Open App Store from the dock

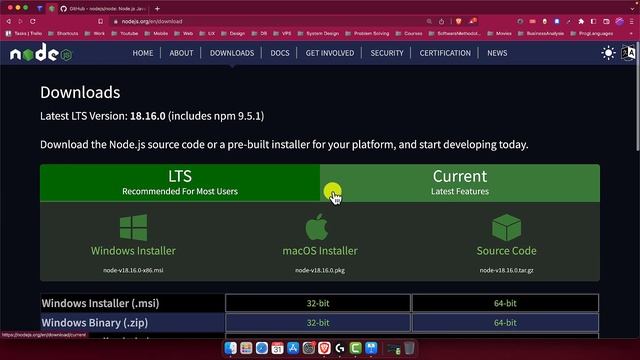tap(293, 348)
